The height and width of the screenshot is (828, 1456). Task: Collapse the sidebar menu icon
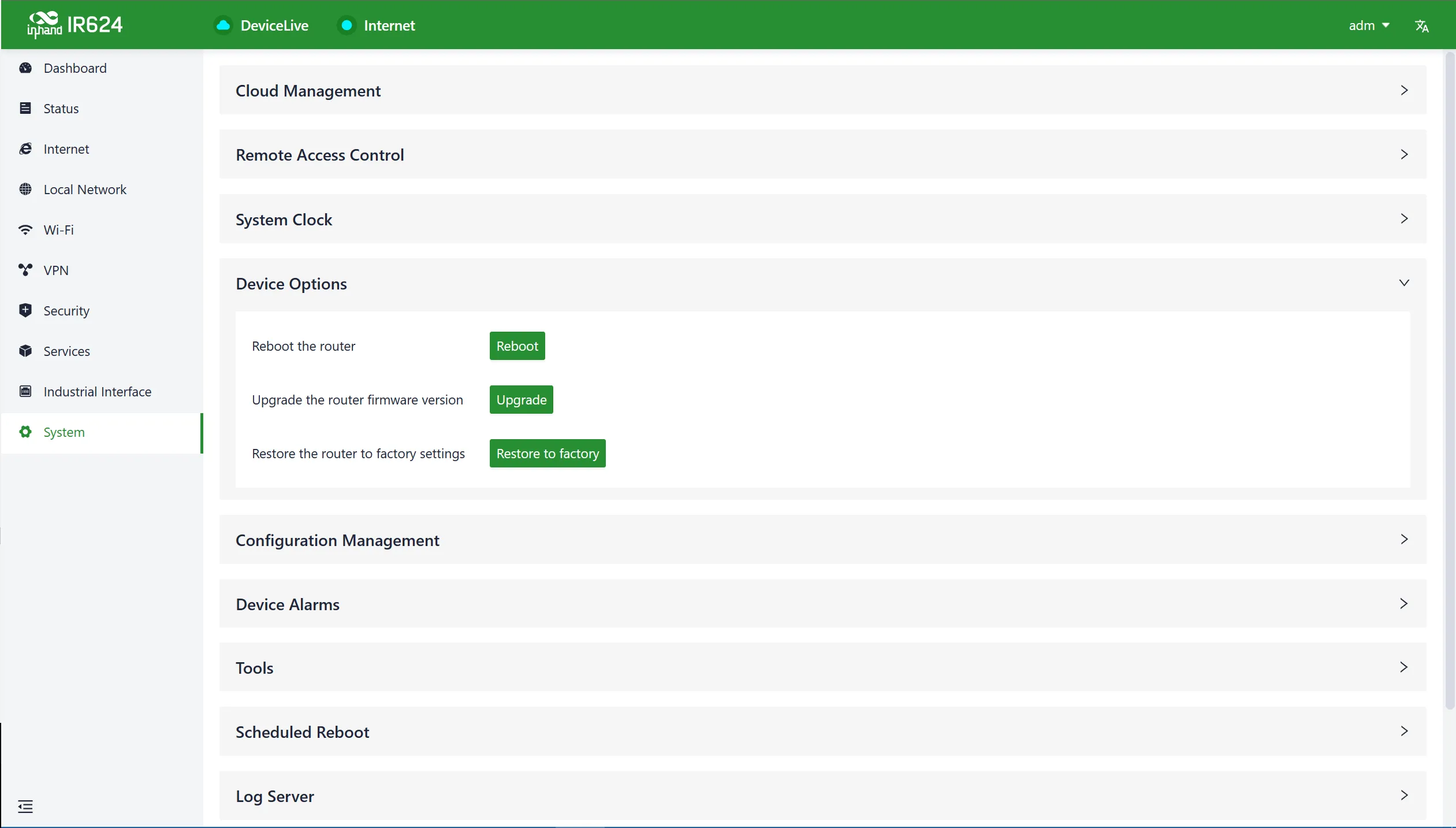click(x=25, y=807)
